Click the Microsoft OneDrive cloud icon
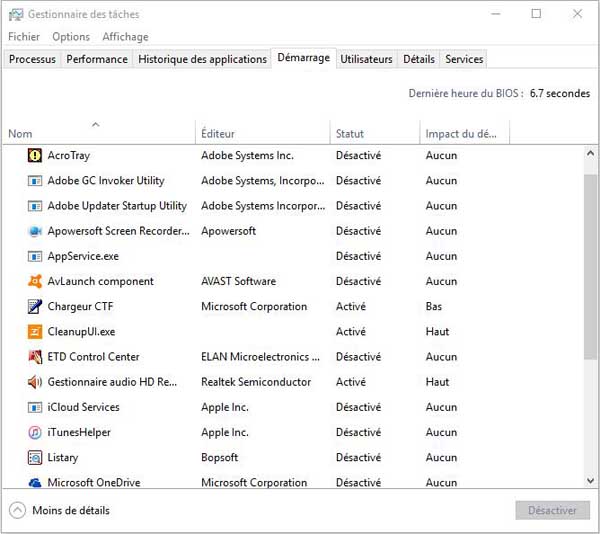This screenshot has height=534, width=600. pyautogui.click(x=35, y=483)
